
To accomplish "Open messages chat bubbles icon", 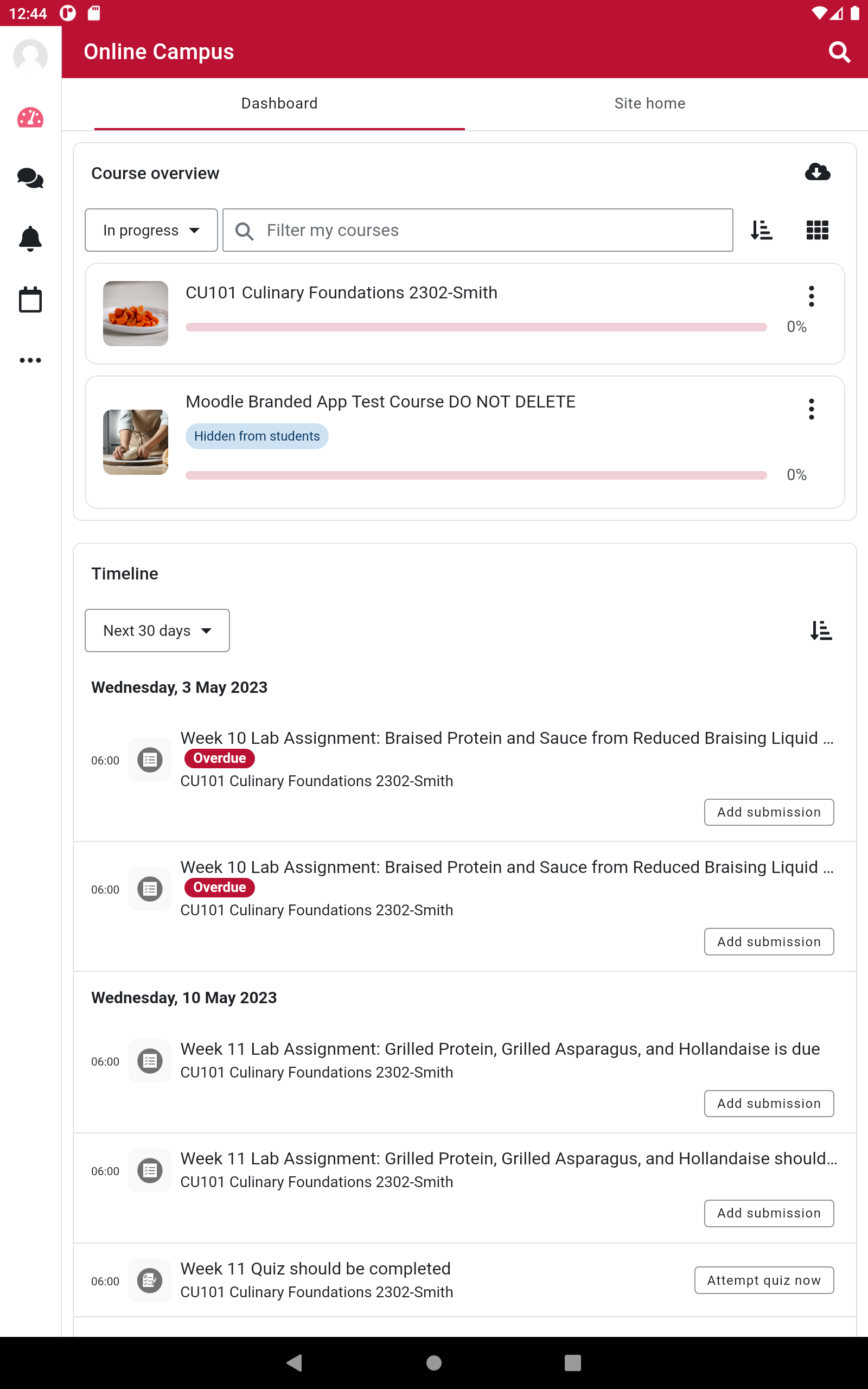I will pyautogui.click(x=30, y=179).
